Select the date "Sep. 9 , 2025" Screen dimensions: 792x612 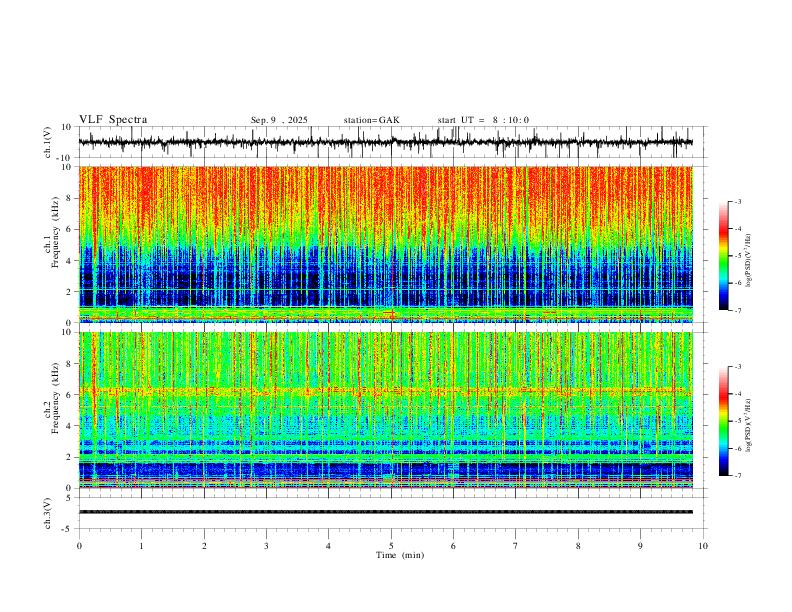click(x=279, y=120)
